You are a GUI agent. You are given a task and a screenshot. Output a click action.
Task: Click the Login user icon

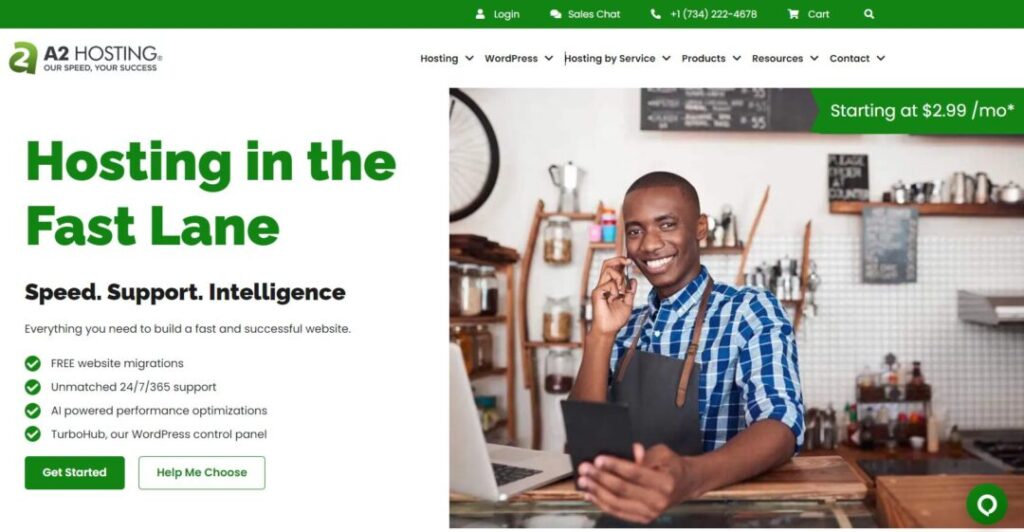pos(481,14)
